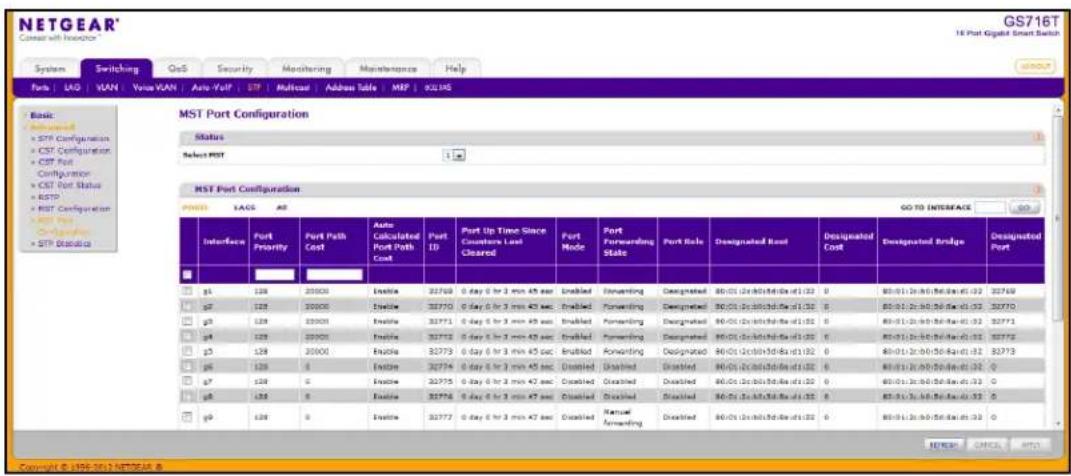Show LAGS in the interface filter
1071x476 pixels.
click(245, 206)
